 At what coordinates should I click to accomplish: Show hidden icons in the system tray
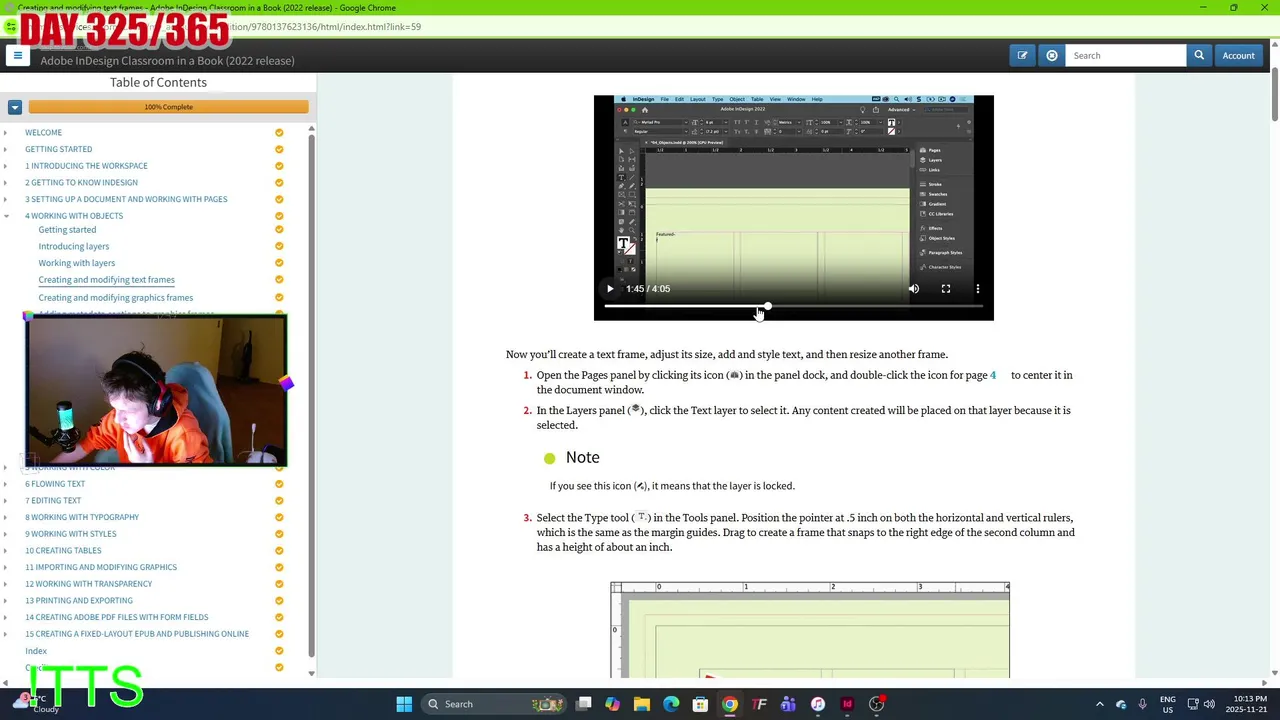[1100, 704]
